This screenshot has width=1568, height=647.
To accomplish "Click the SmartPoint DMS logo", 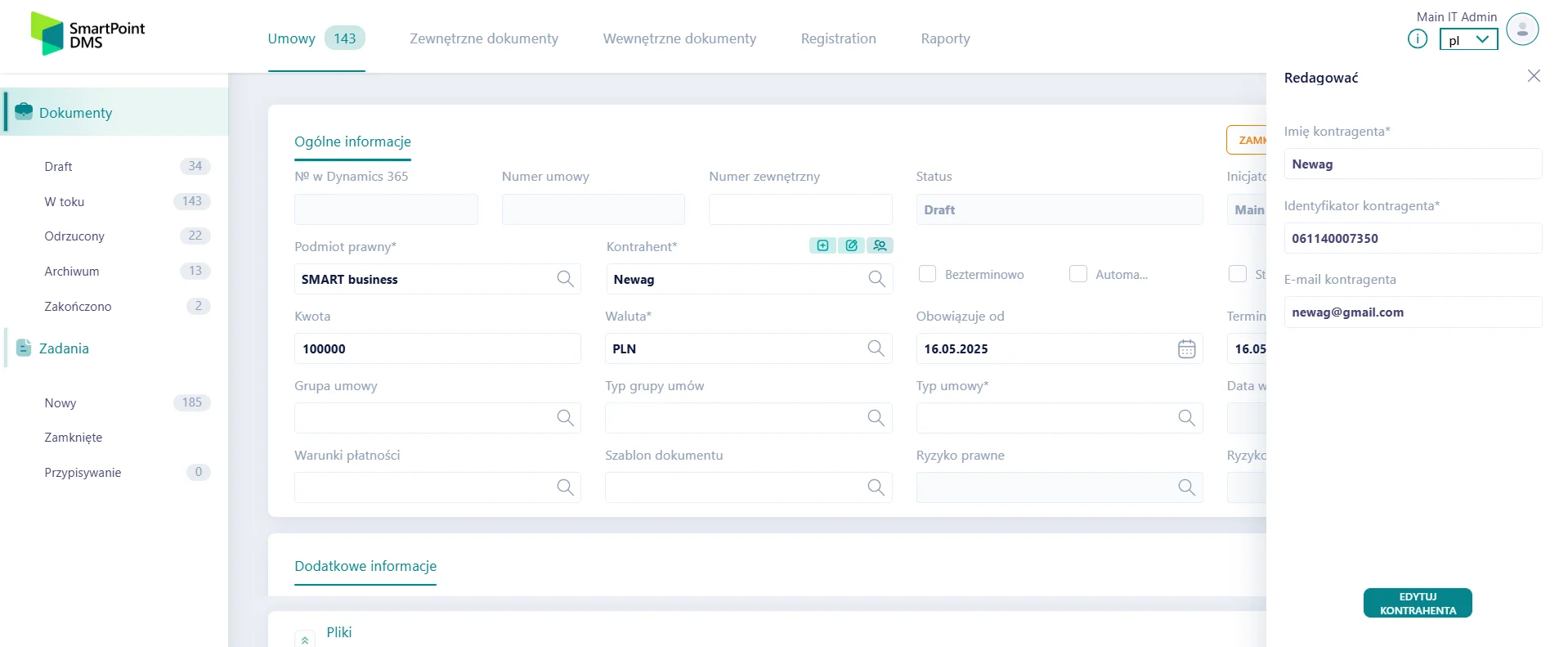I will pyautogui.click(x=87, y=34).
